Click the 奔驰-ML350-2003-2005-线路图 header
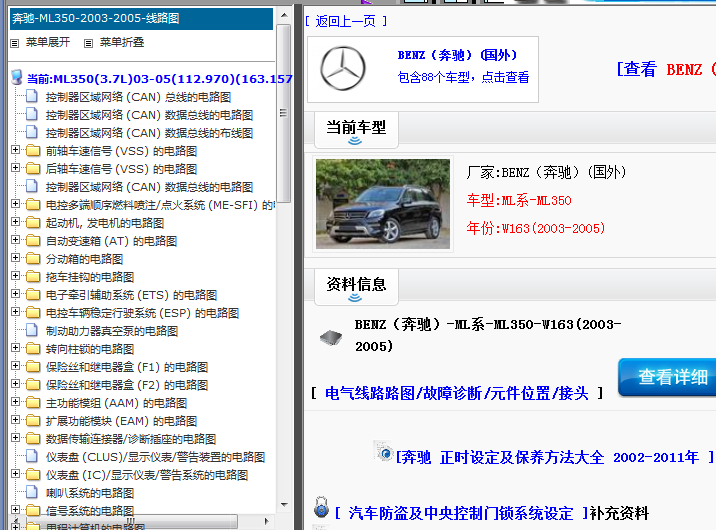Viewport: 716px width, 530px height. [x=141, y=19]
